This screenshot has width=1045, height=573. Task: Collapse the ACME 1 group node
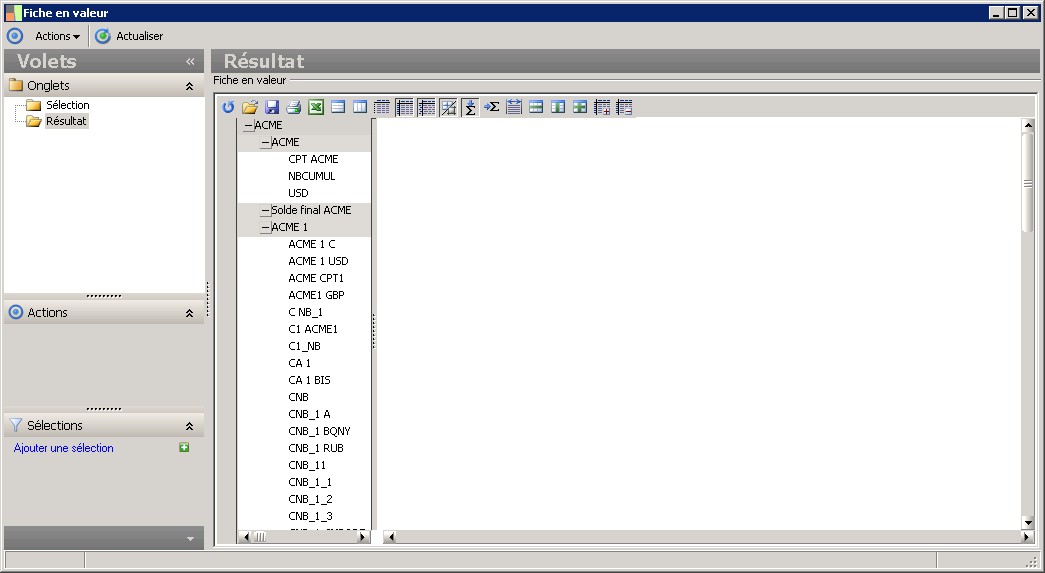265,228
